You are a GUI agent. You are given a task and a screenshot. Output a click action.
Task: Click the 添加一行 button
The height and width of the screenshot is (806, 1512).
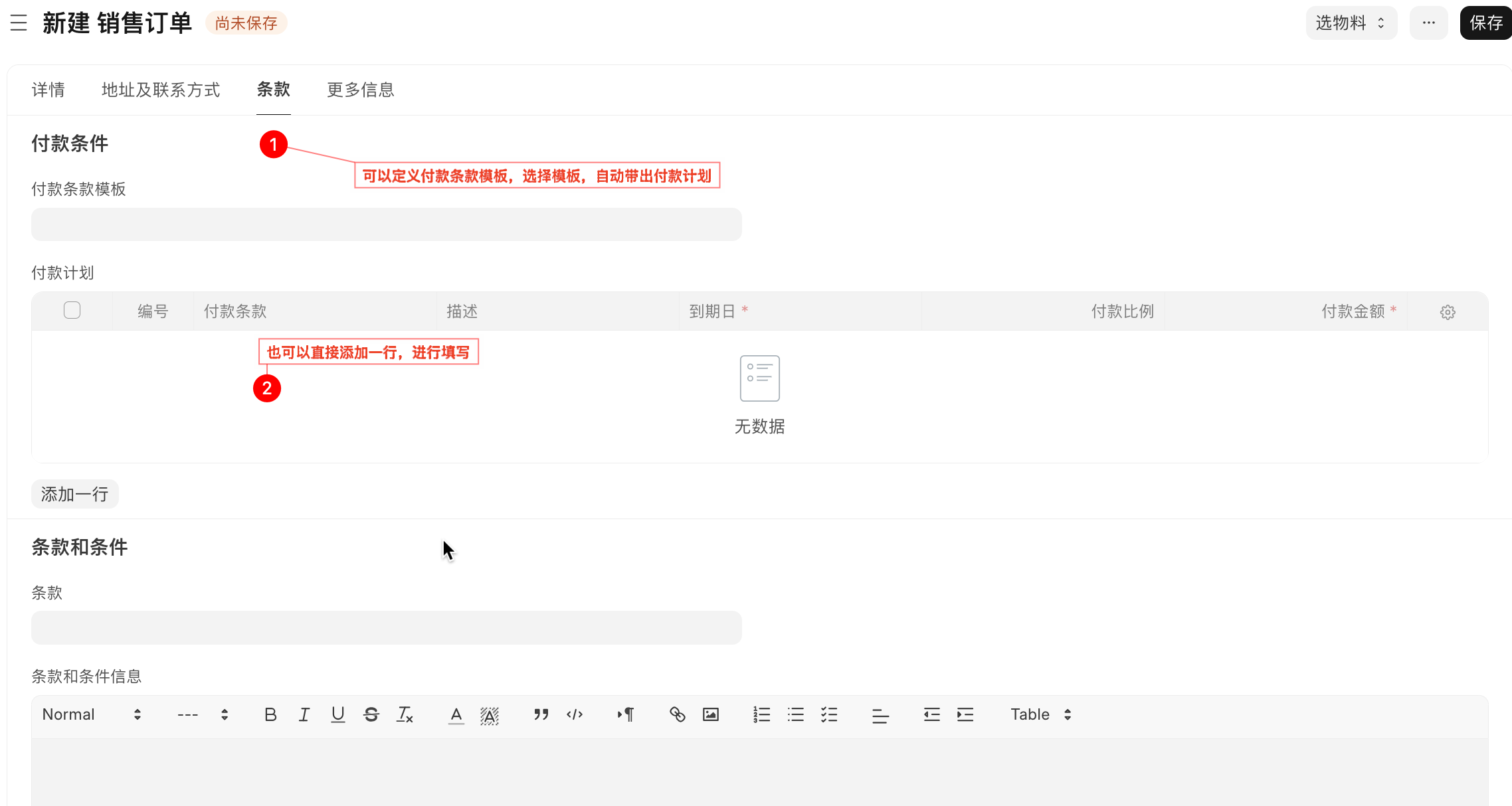point(74,494)
